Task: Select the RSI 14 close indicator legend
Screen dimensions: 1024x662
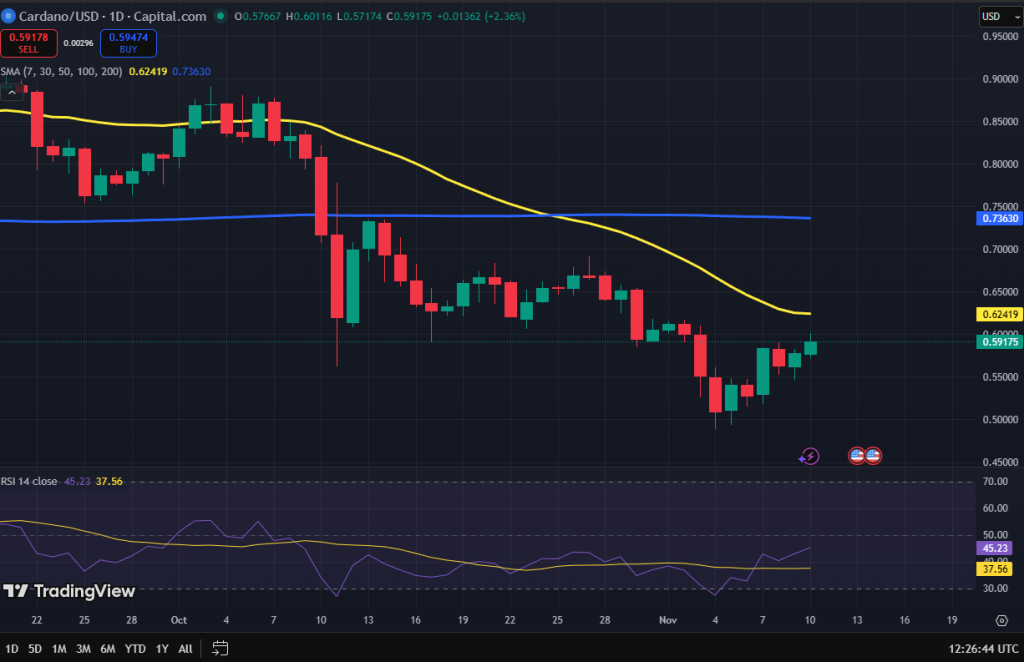Action: 30,481
